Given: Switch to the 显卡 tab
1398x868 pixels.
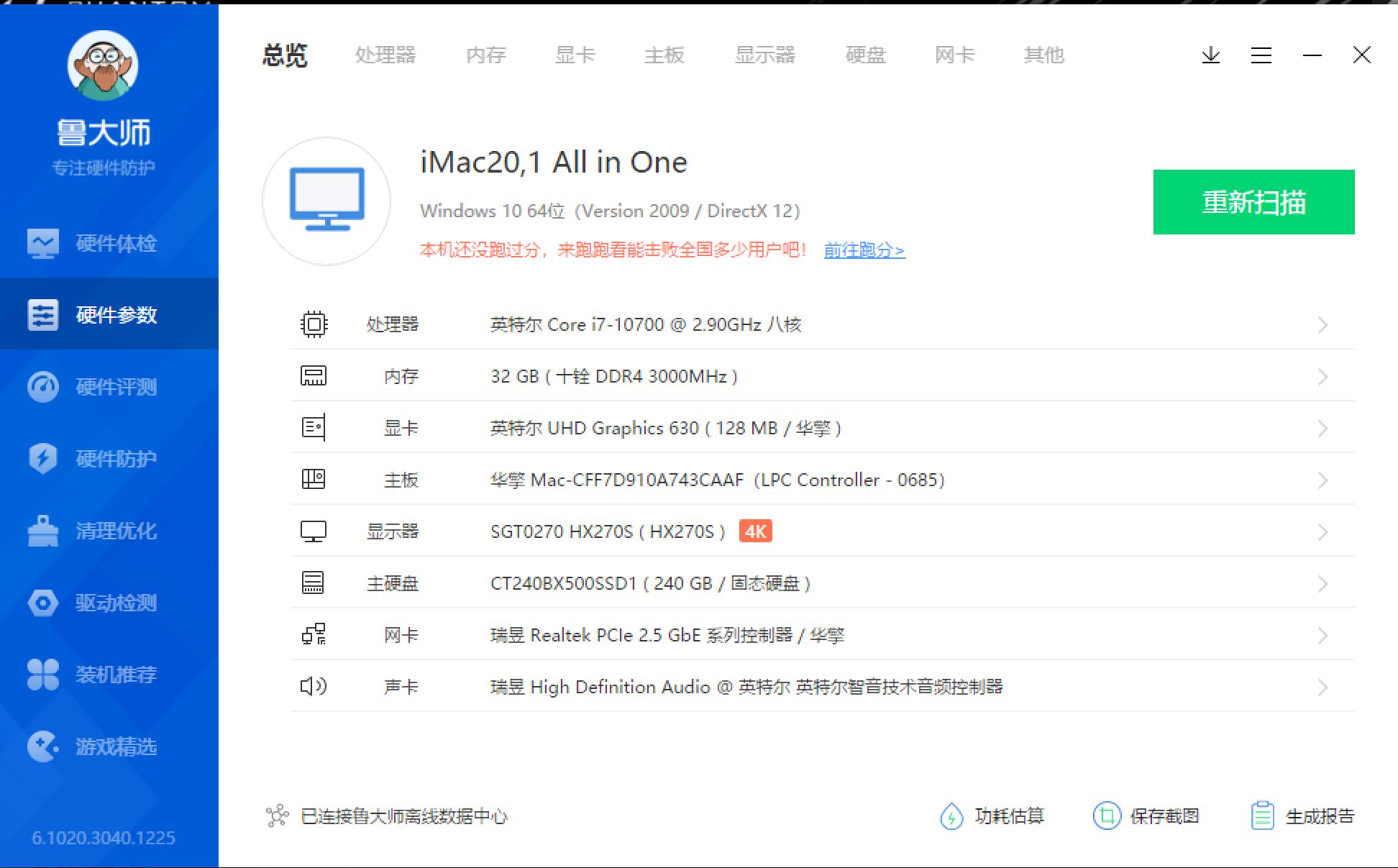Looking at the screenshot, I should [575, 55].
